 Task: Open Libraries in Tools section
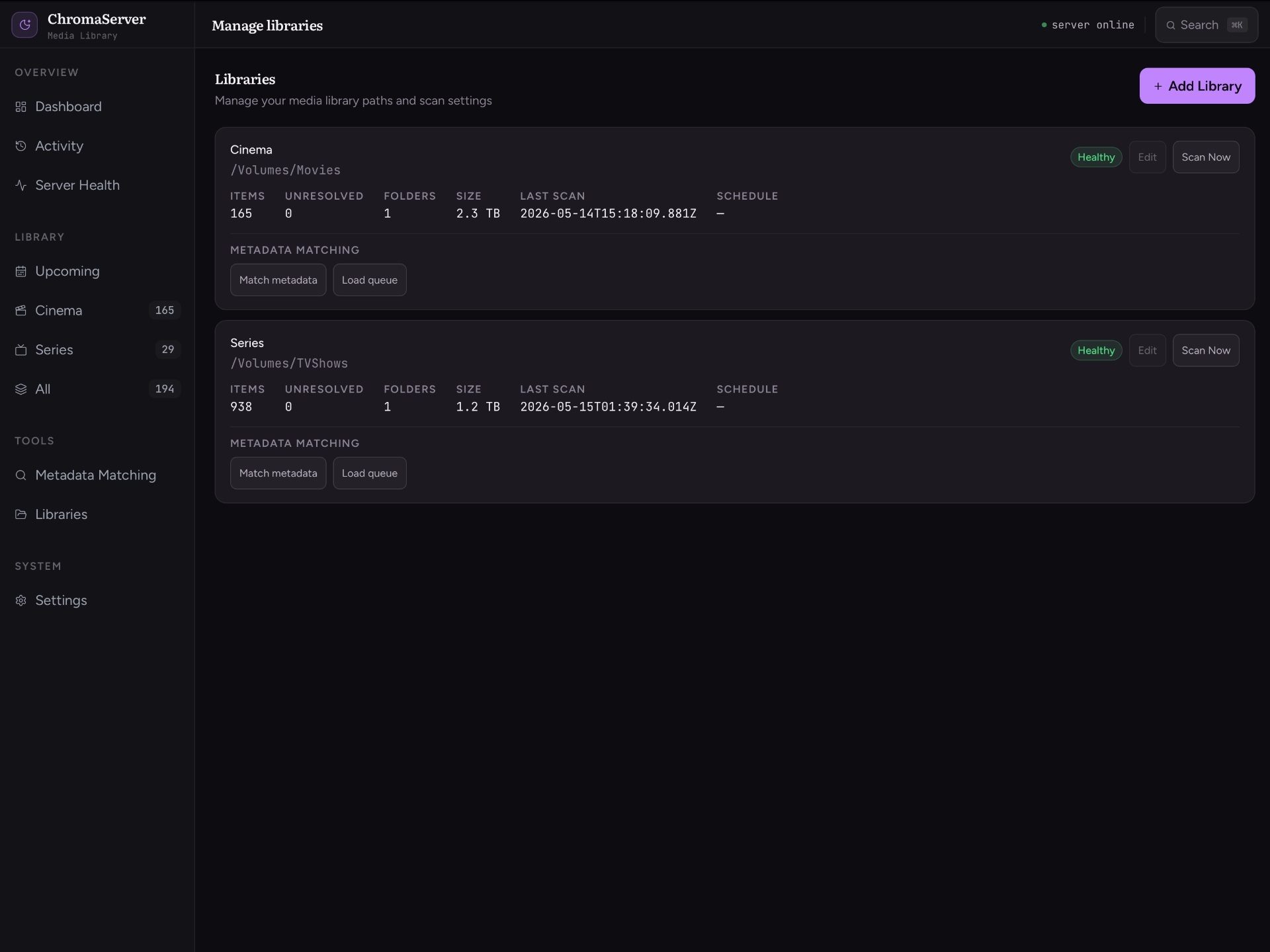[x=97, y=514]
